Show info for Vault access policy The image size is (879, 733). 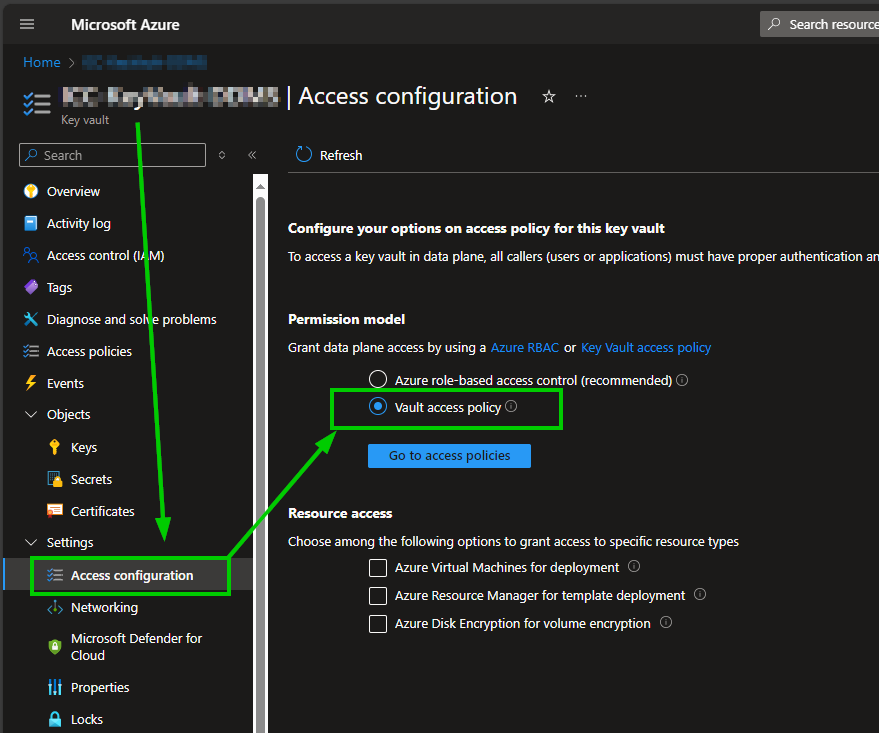click(x=511, y=406)
